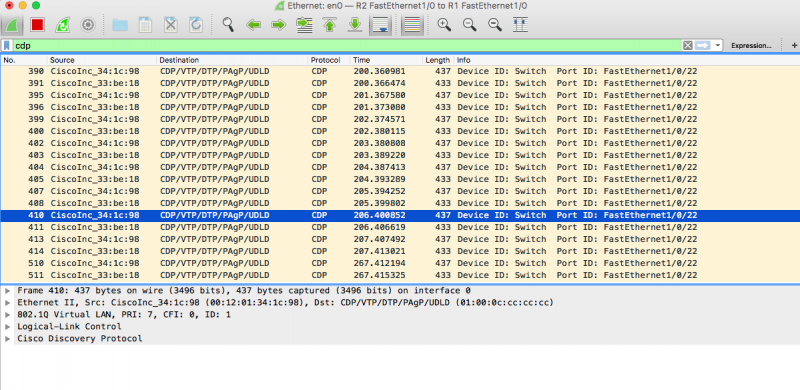The image size is (800, 390).
Task: Sort by the Time column header
Action: pos(387,60)
